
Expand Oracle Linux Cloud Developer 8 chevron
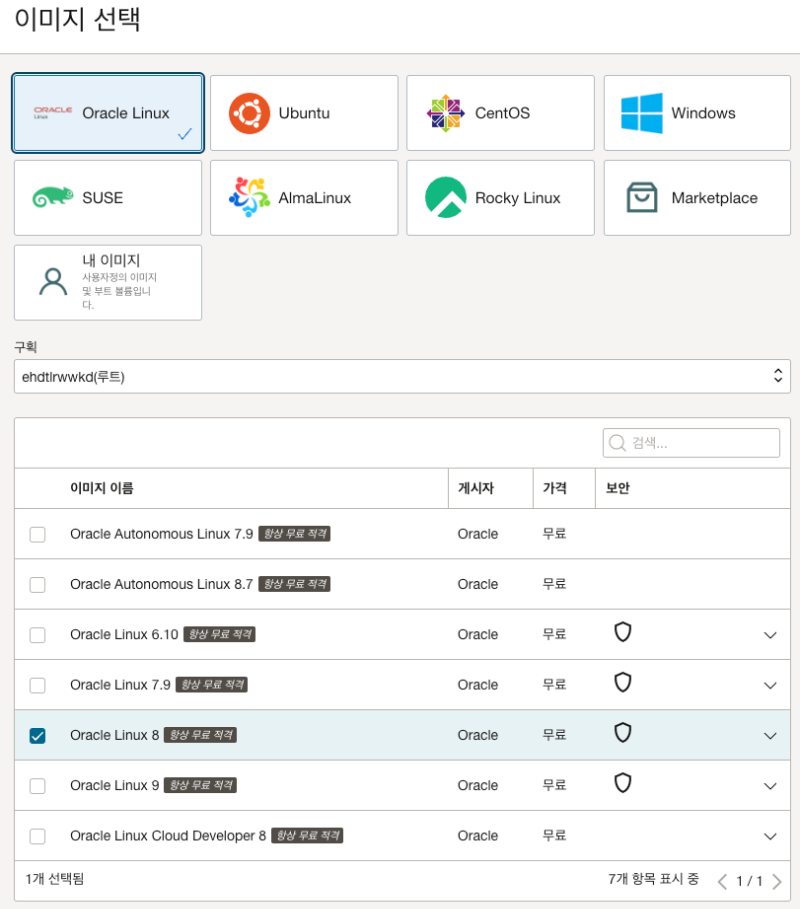[x=770, y=836]
